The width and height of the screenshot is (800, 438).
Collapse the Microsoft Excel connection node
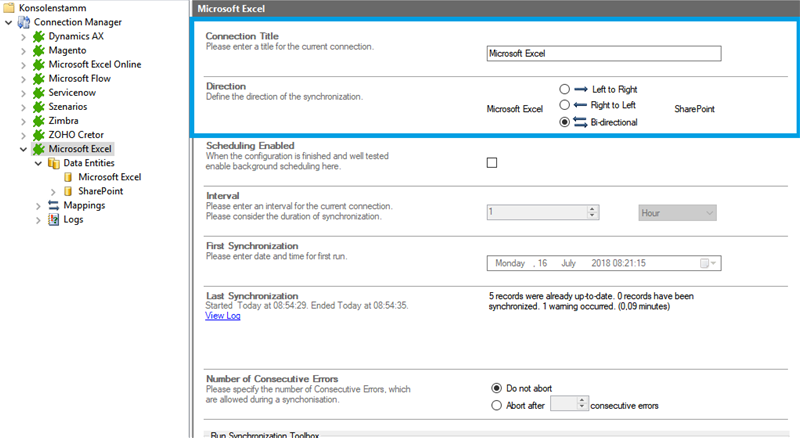tap(24, 149)
